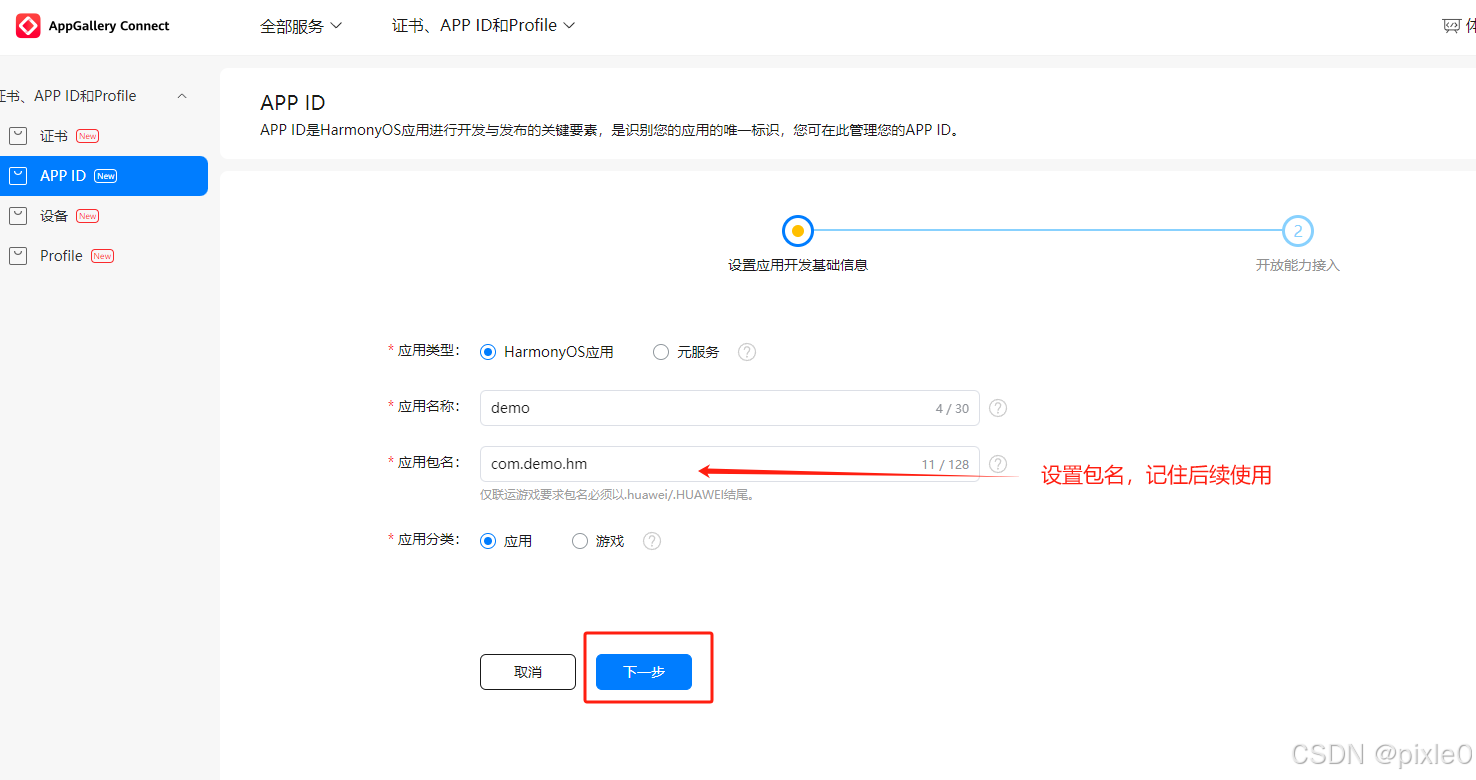
Task: Click the cart icon at top right
Action: (x=1451, y=26)
